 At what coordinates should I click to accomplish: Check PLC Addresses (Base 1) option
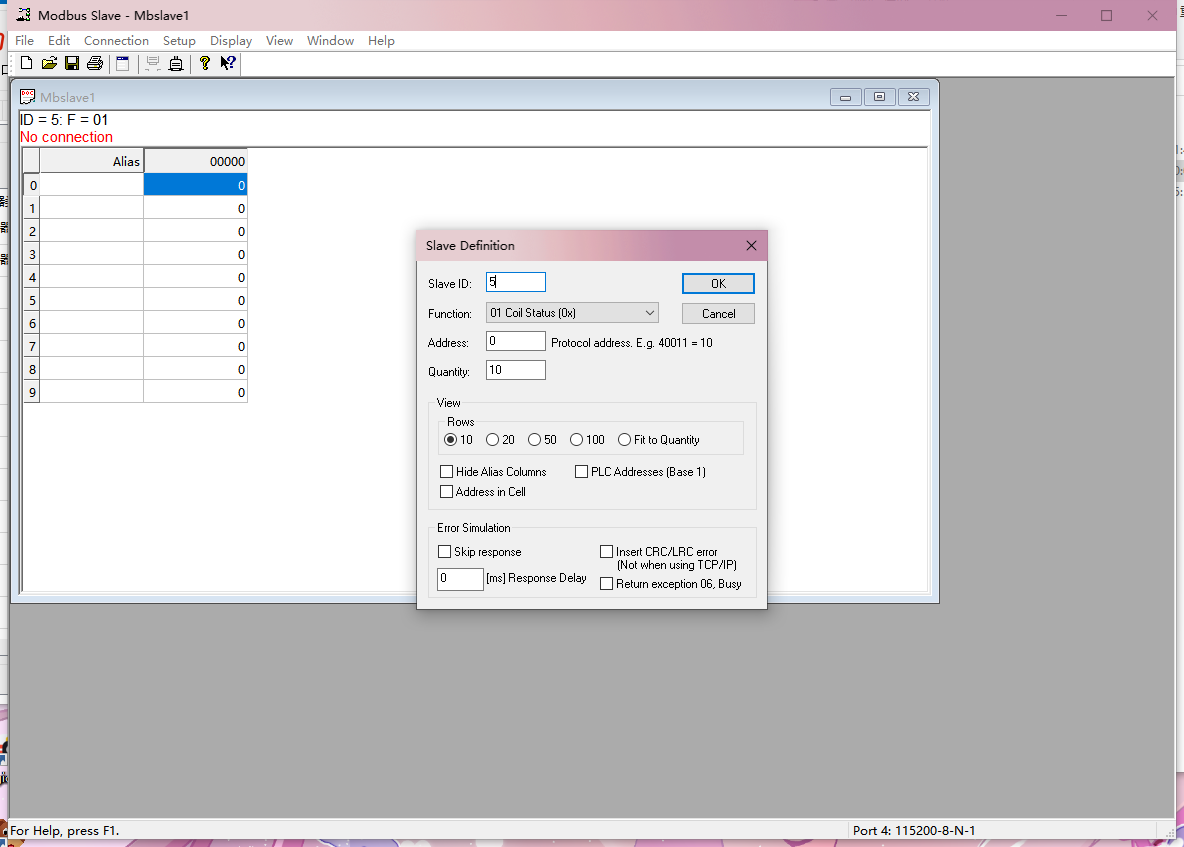(581, 472)
